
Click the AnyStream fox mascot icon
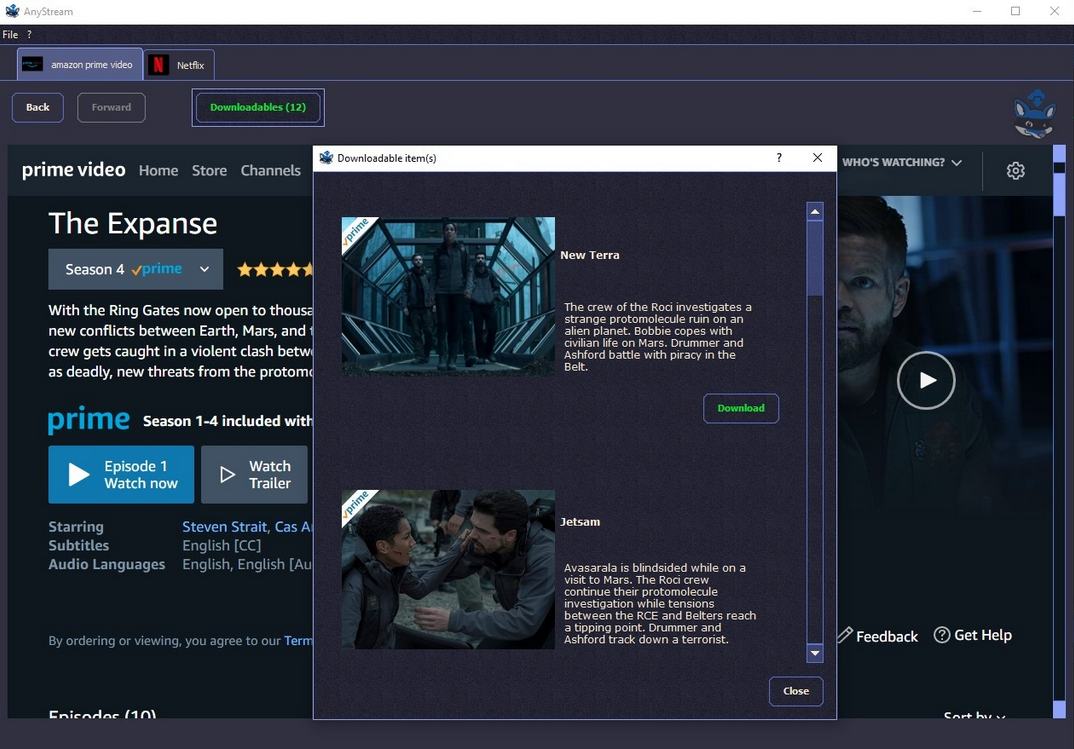[1034, 112]
